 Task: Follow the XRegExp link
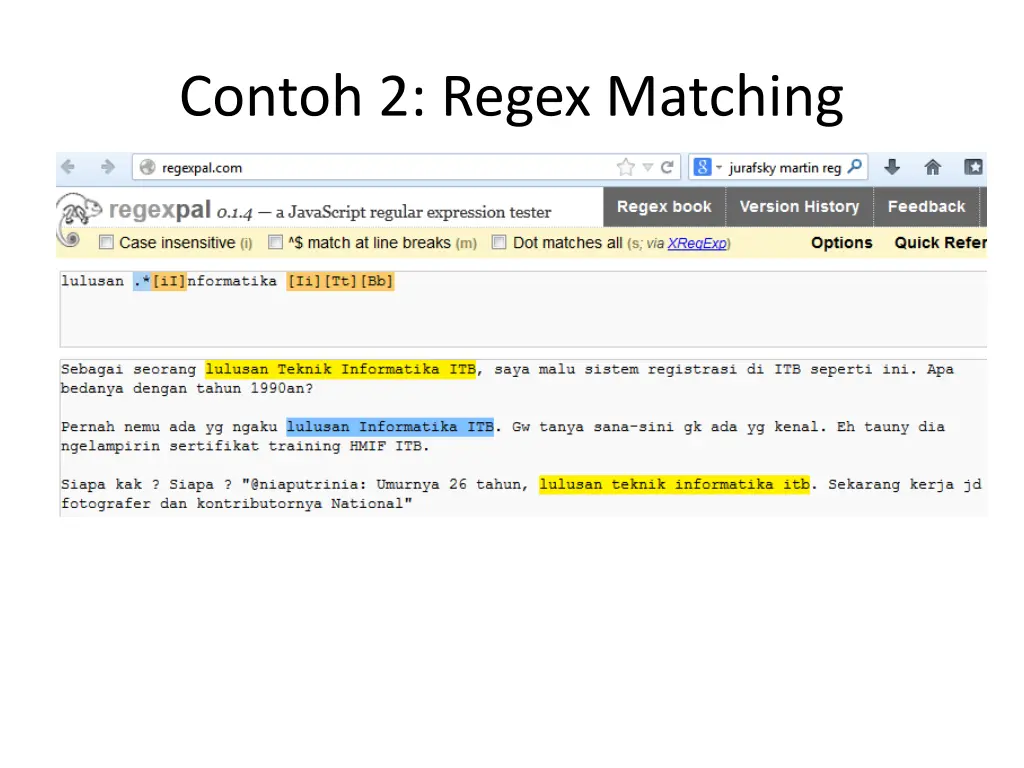(697, 243)
